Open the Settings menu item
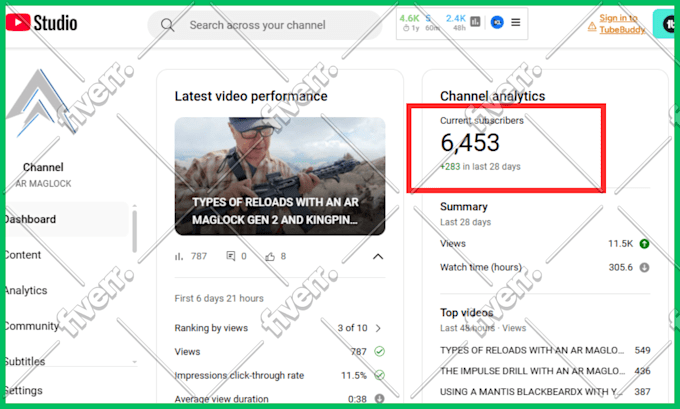680x409 pixels. [24, 390]
